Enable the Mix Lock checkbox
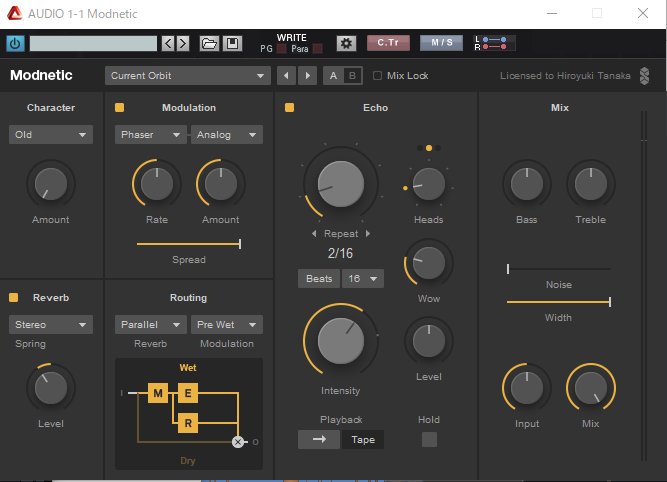 377,76
